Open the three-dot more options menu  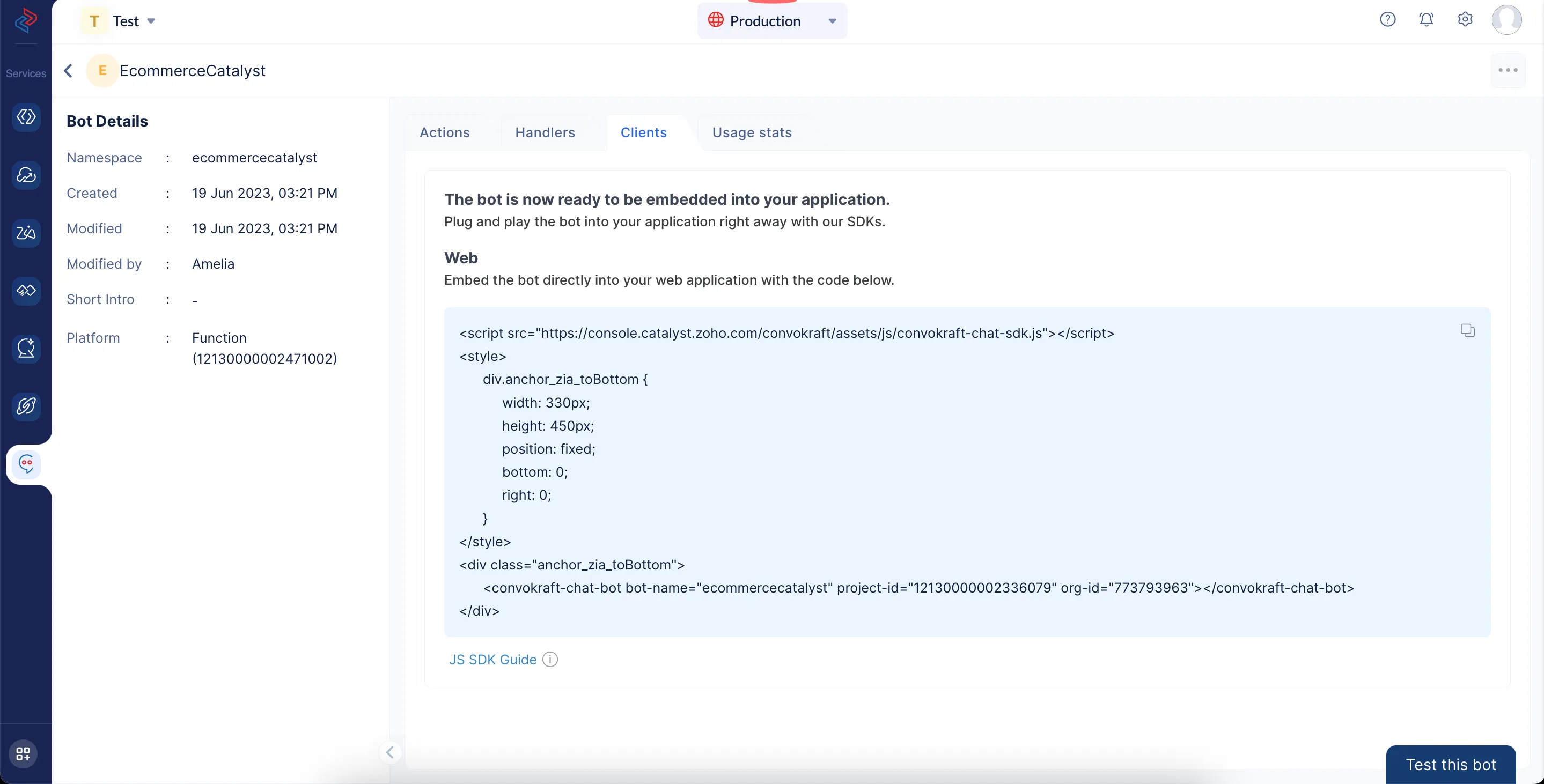point(1508,71)
